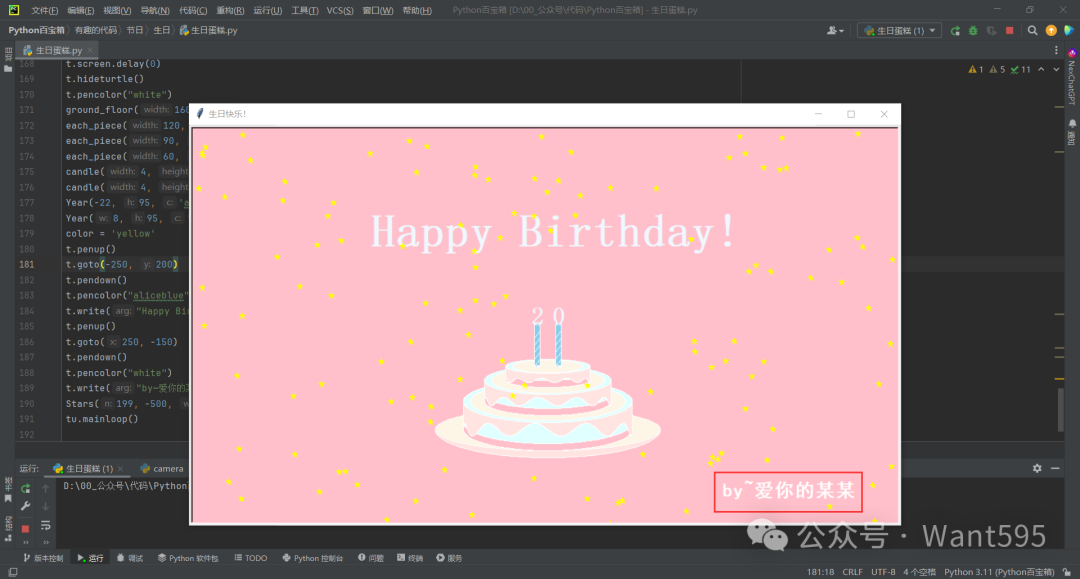Hide the Run panel with the minus icon
This screenshot has height=579, width=1080.
pos(1055,468)
